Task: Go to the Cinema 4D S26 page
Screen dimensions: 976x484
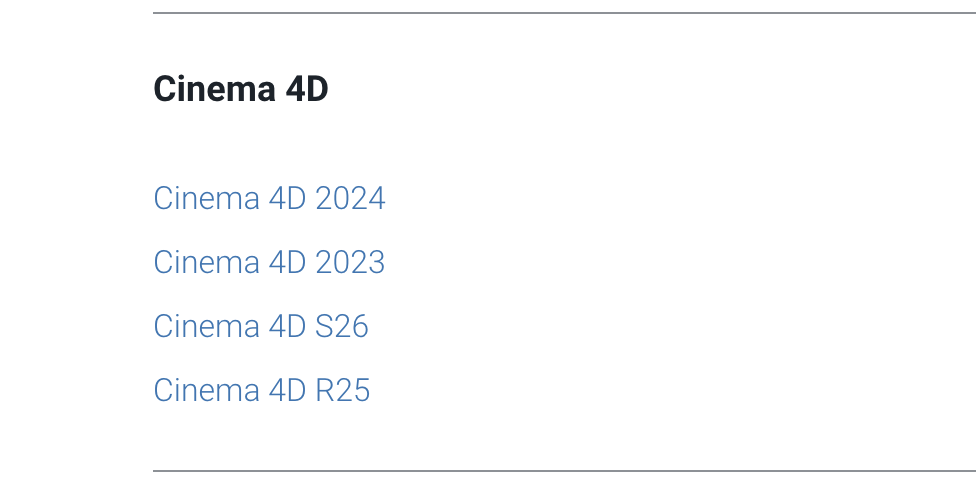Action: pos(261,326)
